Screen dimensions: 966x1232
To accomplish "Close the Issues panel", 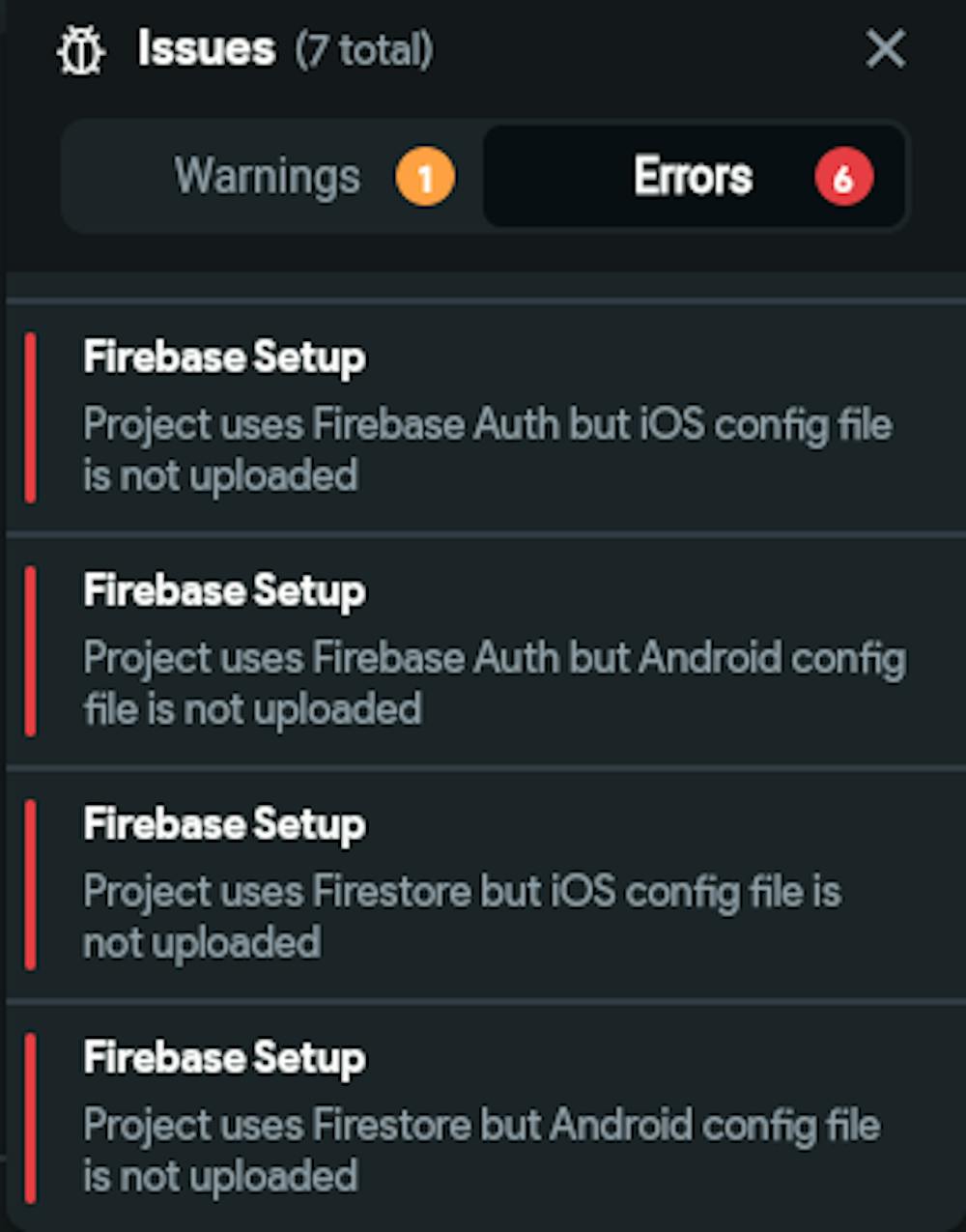I will pyautogui.click(x=885, y=48).
